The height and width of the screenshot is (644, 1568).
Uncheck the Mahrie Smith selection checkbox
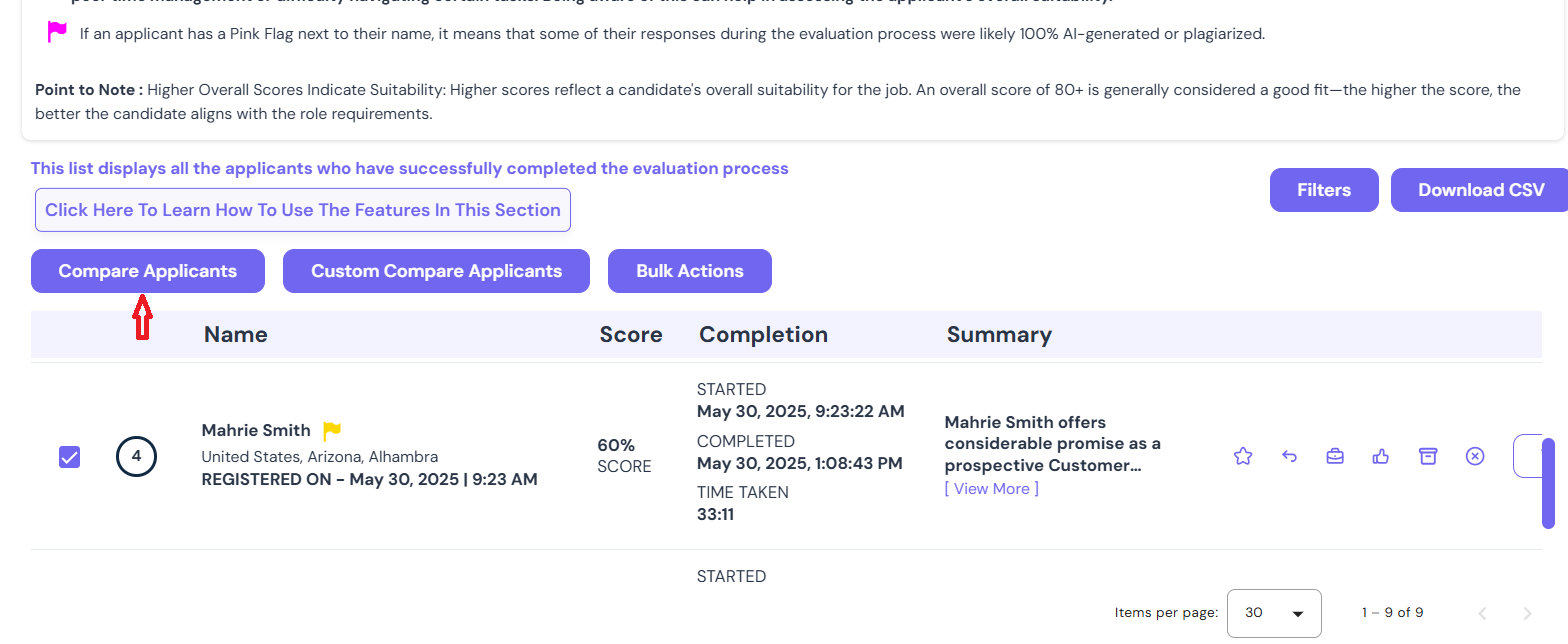point(69,457)
